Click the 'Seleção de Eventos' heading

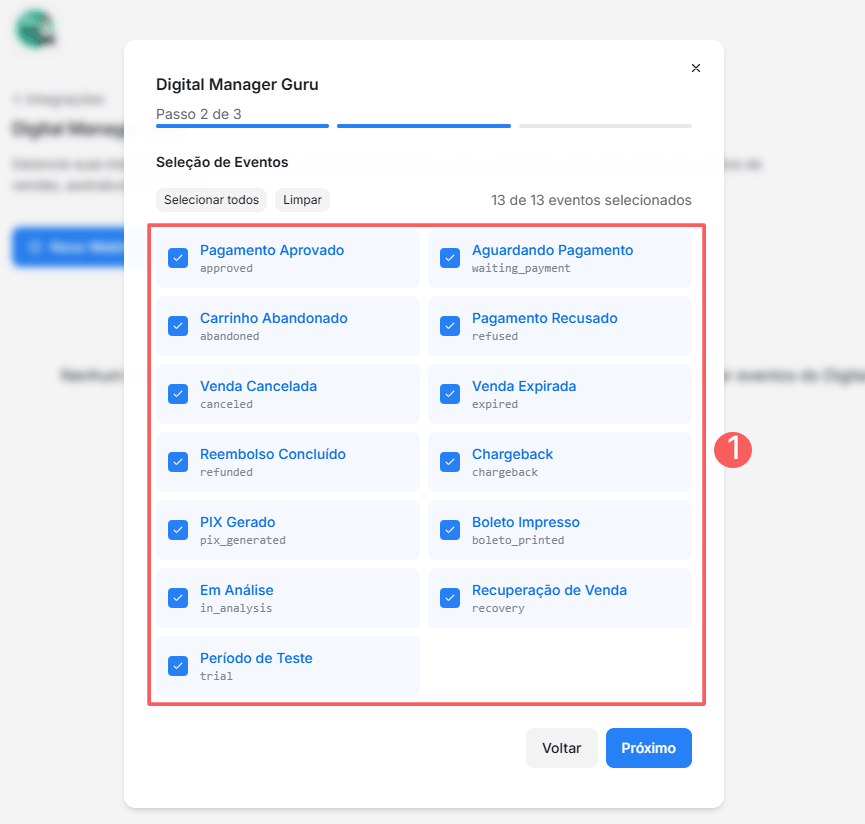pyautogui.click(x=222, y=162)
